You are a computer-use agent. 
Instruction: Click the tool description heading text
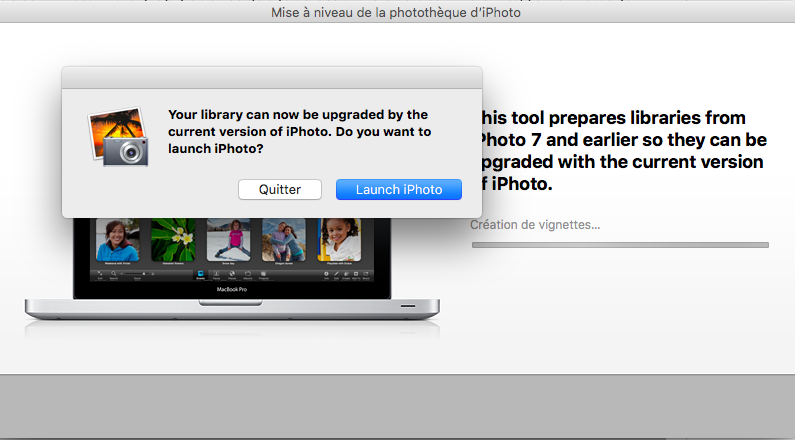pos(623,151)
